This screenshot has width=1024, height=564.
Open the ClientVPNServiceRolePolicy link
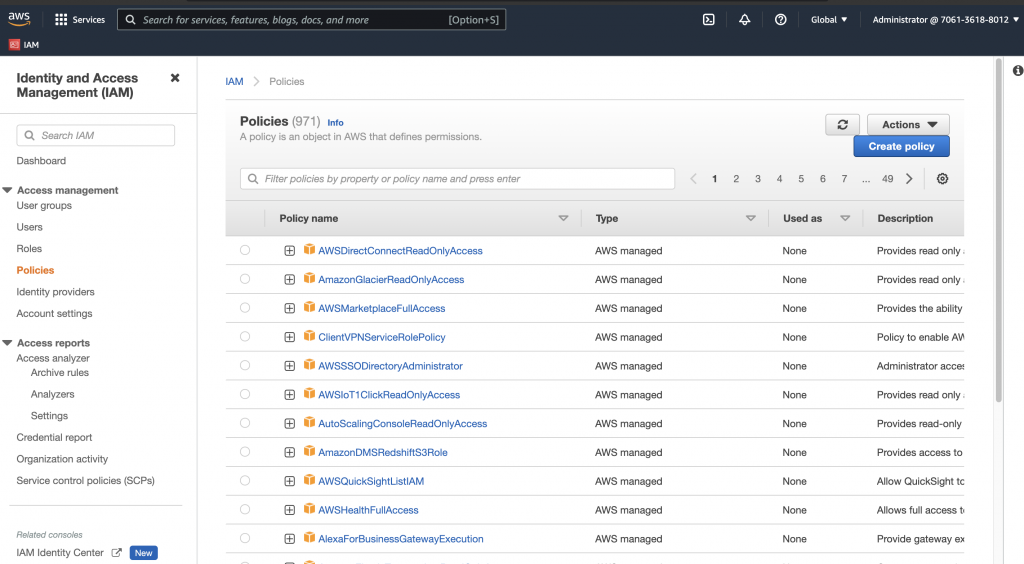click(x=382, y=337)
